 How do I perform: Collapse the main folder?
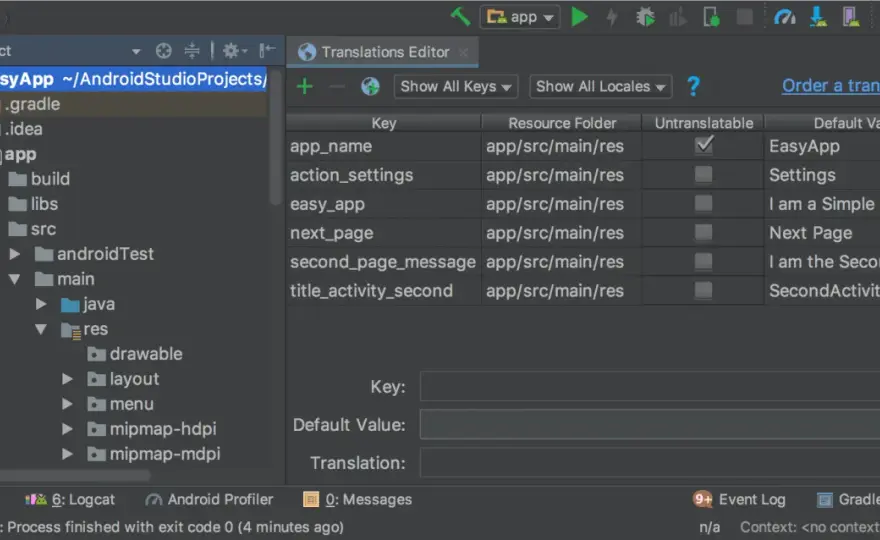point(15,279)
